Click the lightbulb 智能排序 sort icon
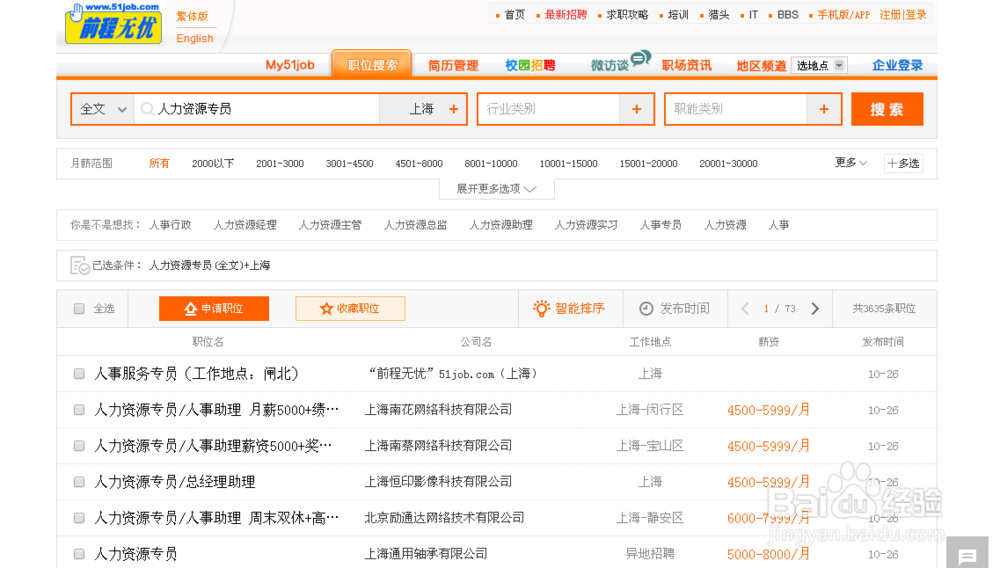The width and height of the screenshot is (1000, 568). [541, 309]
